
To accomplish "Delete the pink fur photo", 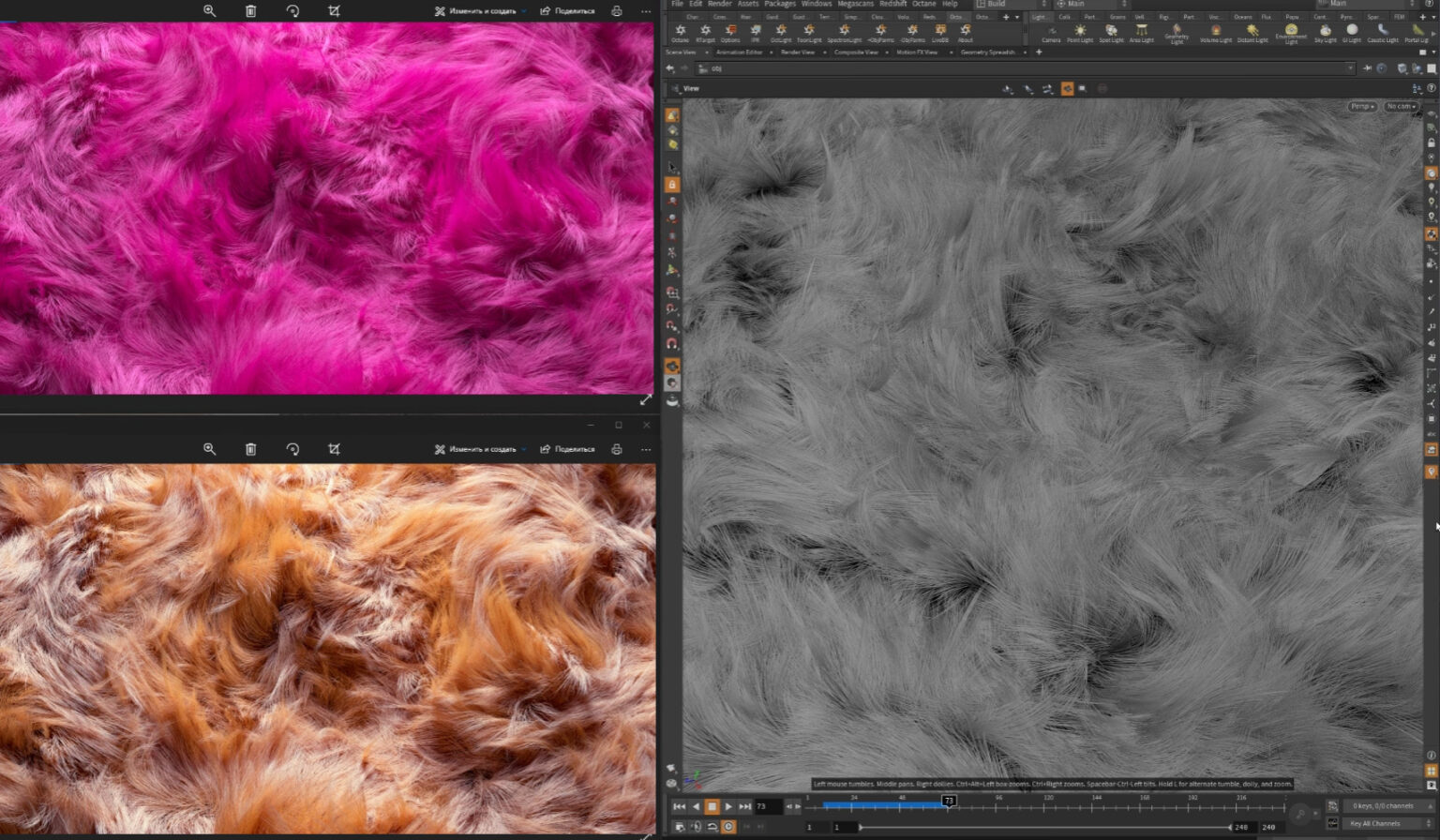I will pyautogui.click(x=250, y=11).
